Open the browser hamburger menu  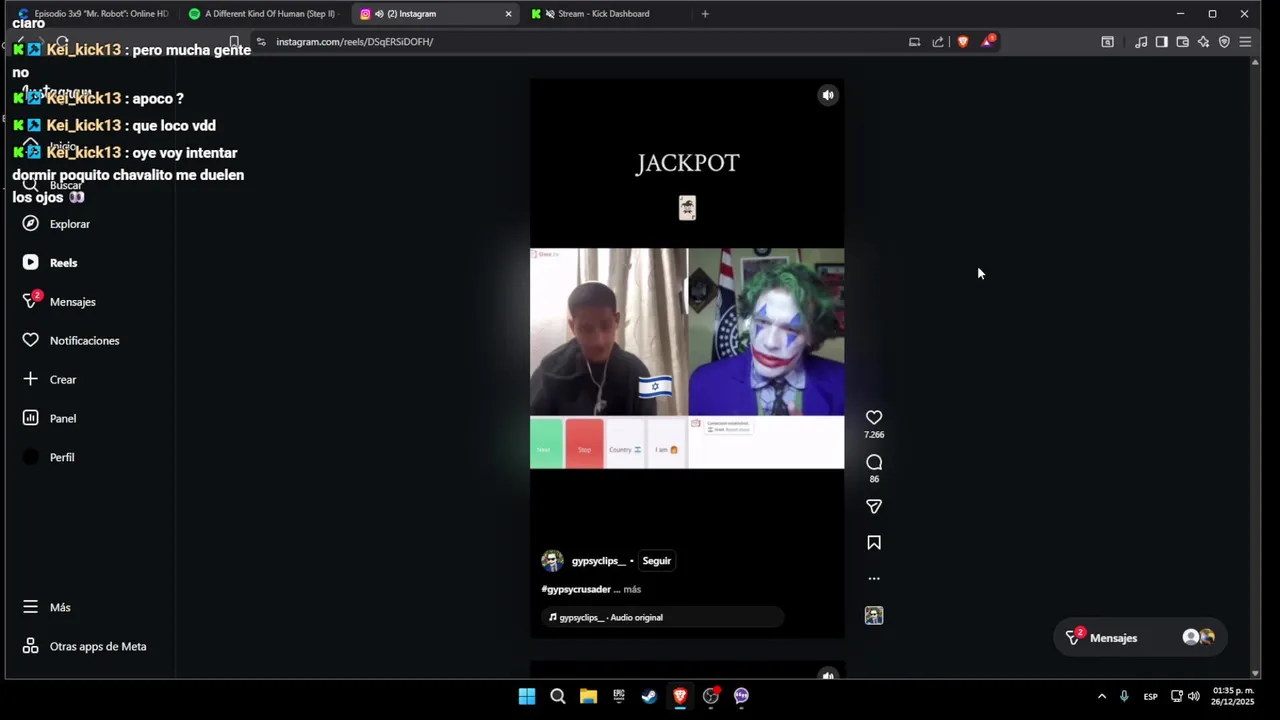[x=1245, y=42]
